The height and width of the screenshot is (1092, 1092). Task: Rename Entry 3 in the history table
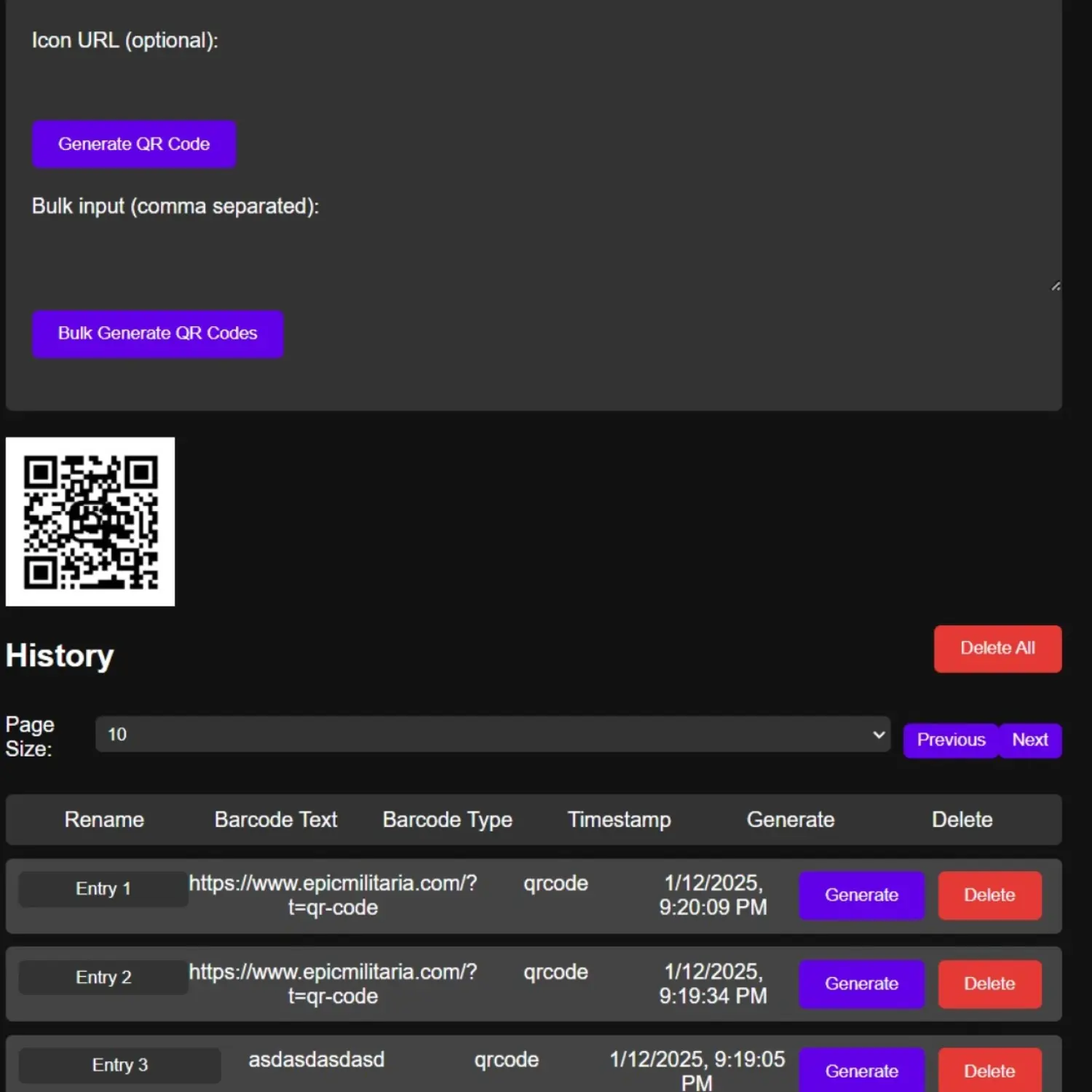pyautogui.click(x=119, y=1064)
